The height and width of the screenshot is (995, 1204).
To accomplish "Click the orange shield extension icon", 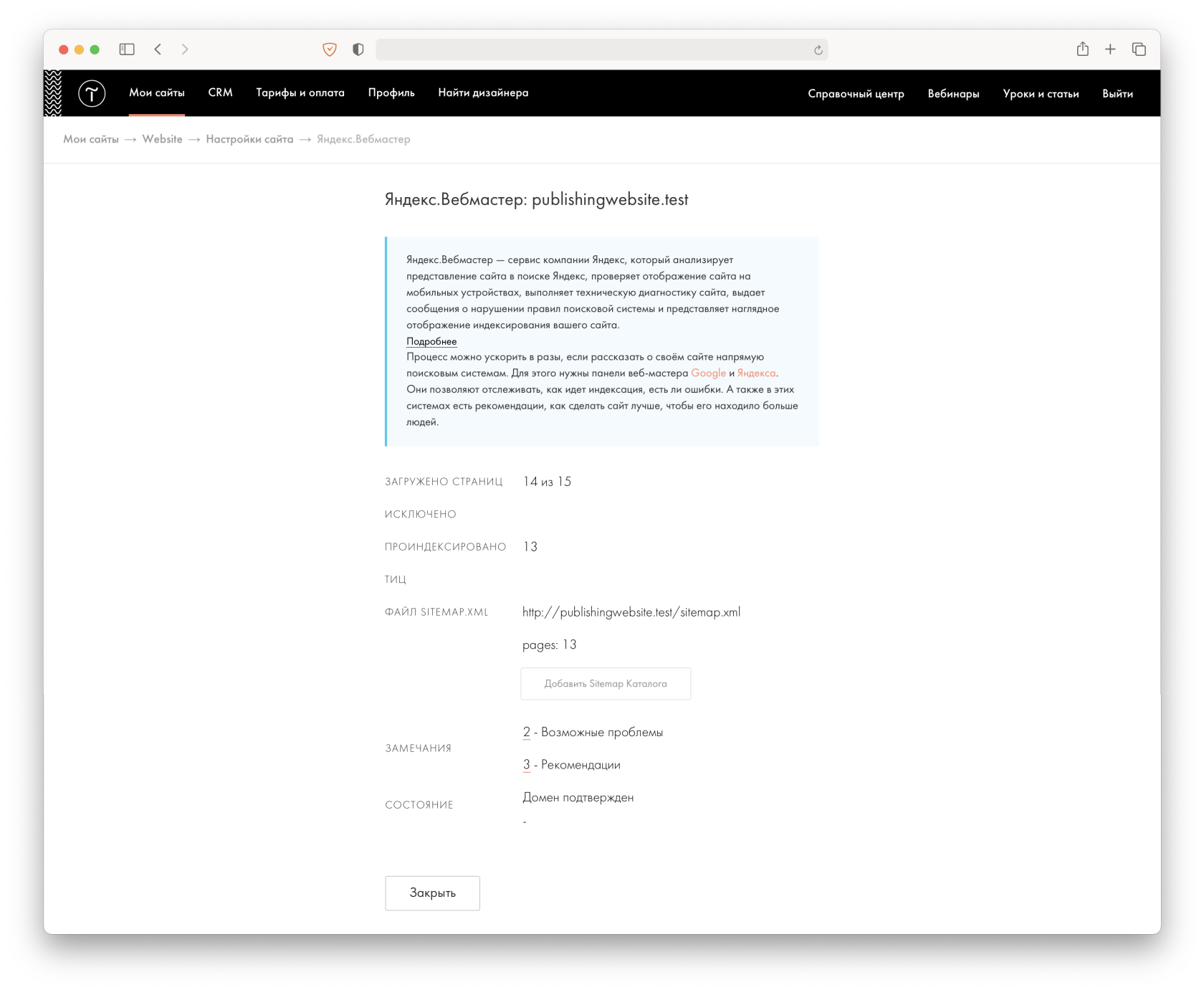I will click(x=330, y=49).
